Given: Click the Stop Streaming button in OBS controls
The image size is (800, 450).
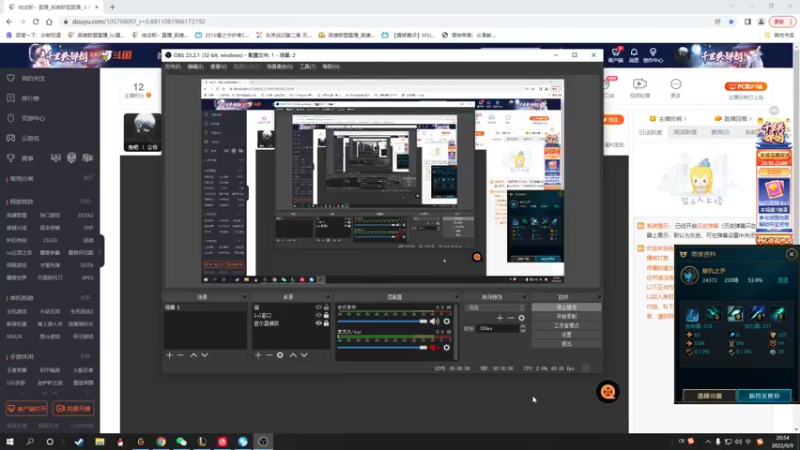Looking at the screenshot, I should click(566, 308).
